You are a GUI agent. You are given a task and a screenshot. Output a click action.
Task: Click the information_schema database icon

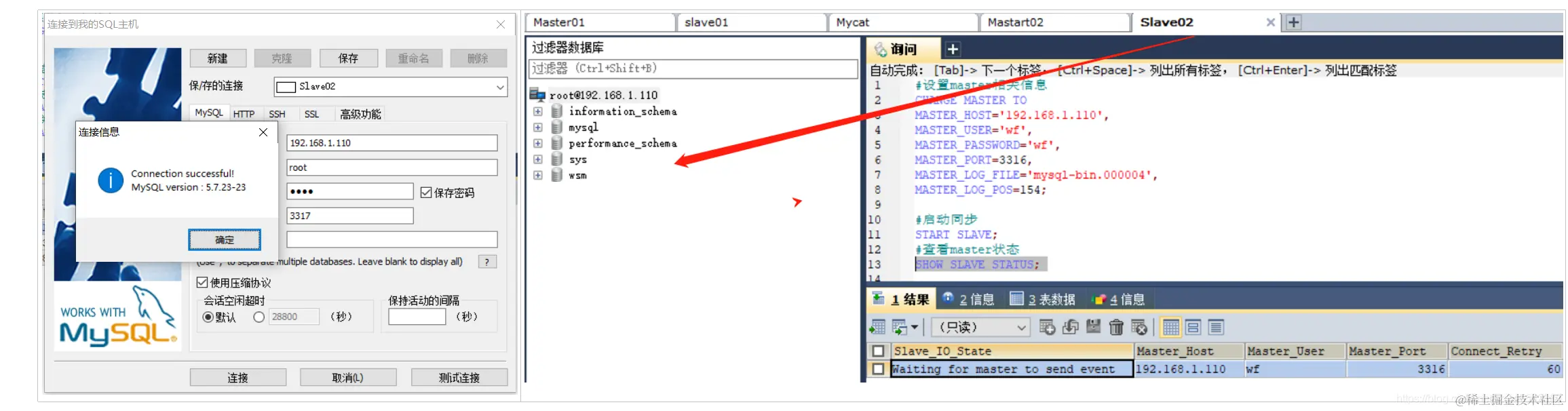tap(557, 111)
